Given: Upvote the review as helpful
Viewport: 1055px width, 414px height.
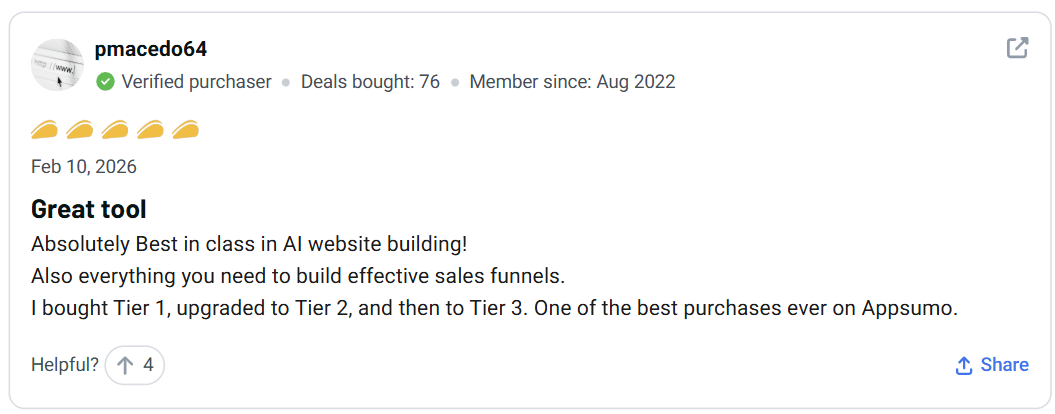Looking at the screenshot, I should click(x=135, y=365).
